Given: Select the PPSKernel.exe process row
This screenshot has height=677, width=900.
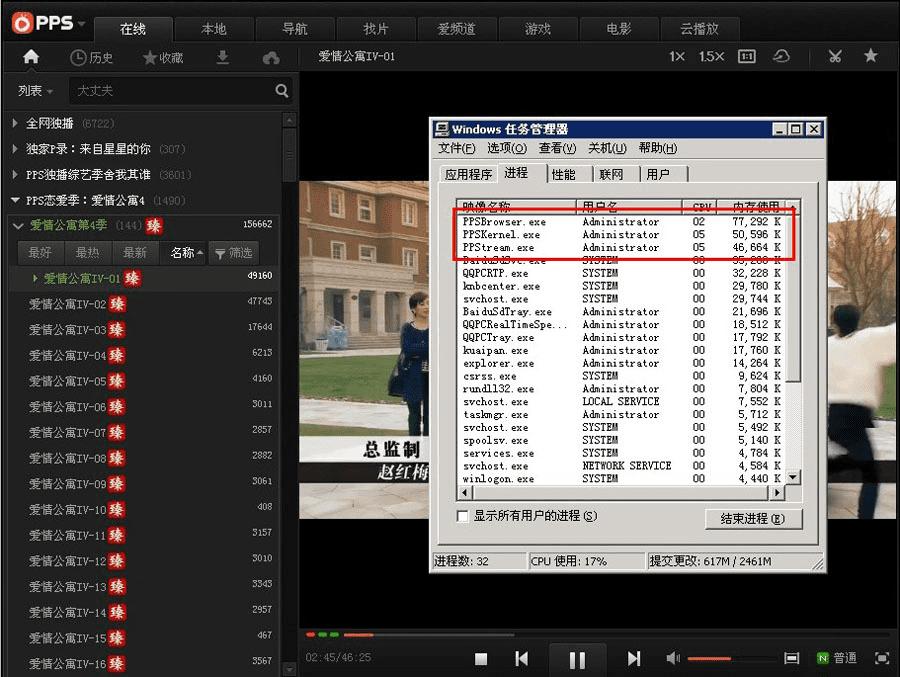Looking at the screenshot, I should point(622,234).
